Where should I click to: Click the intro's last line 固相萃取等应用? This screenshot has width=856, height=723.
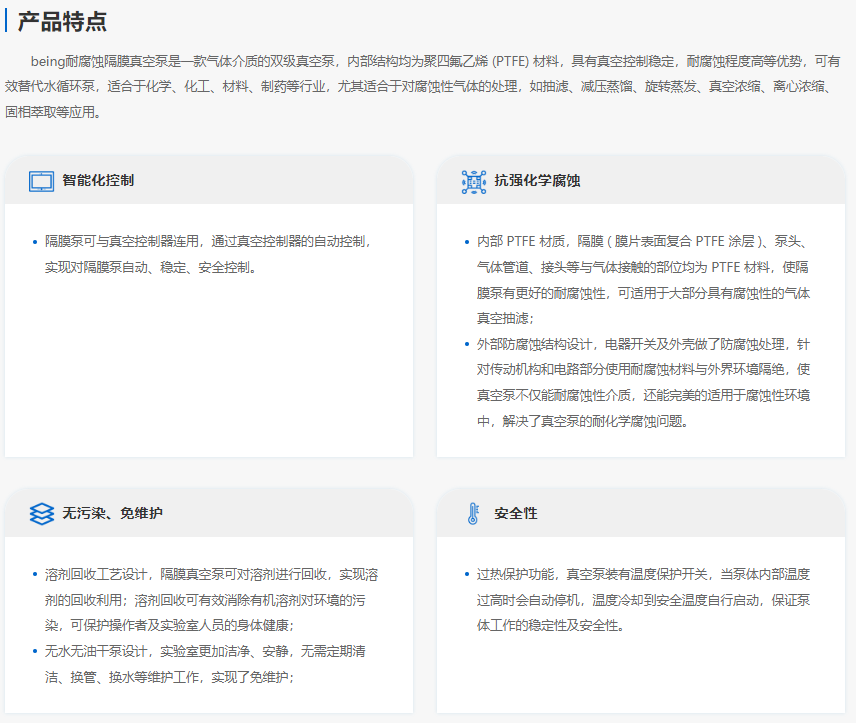click(x=52, y=112)
